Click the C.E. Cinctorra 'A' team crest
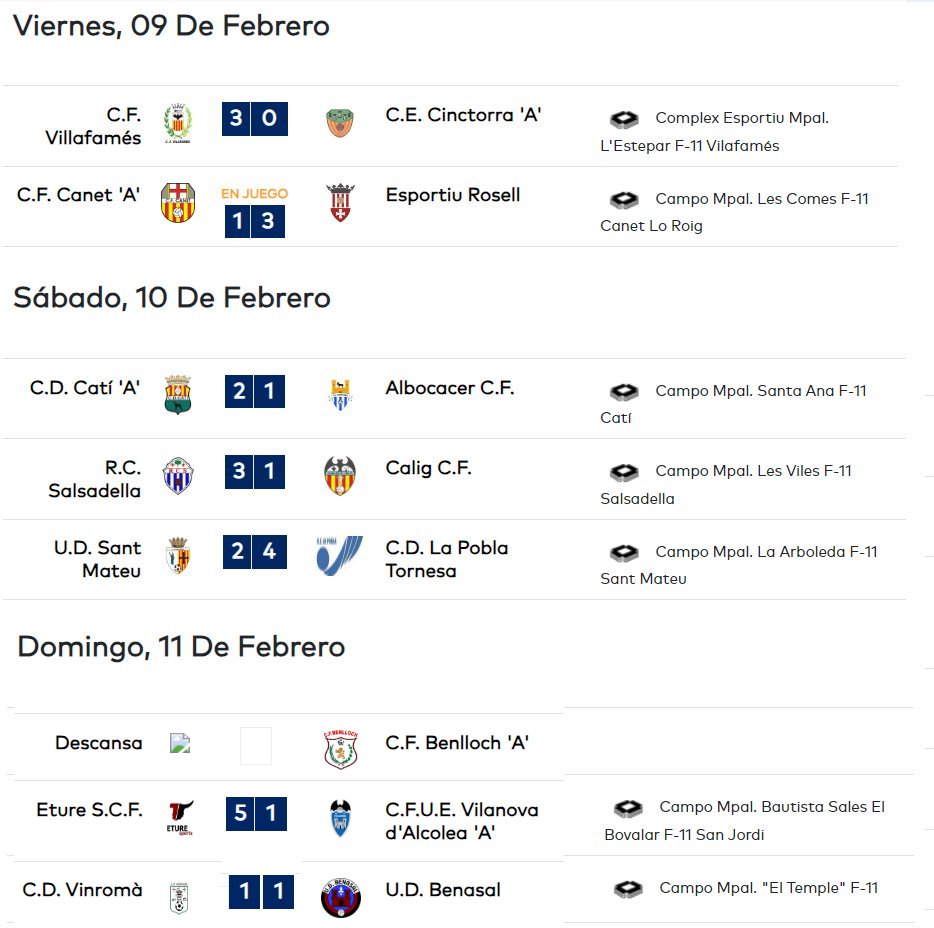The image size is (934, 928). (x=340, y=122)
